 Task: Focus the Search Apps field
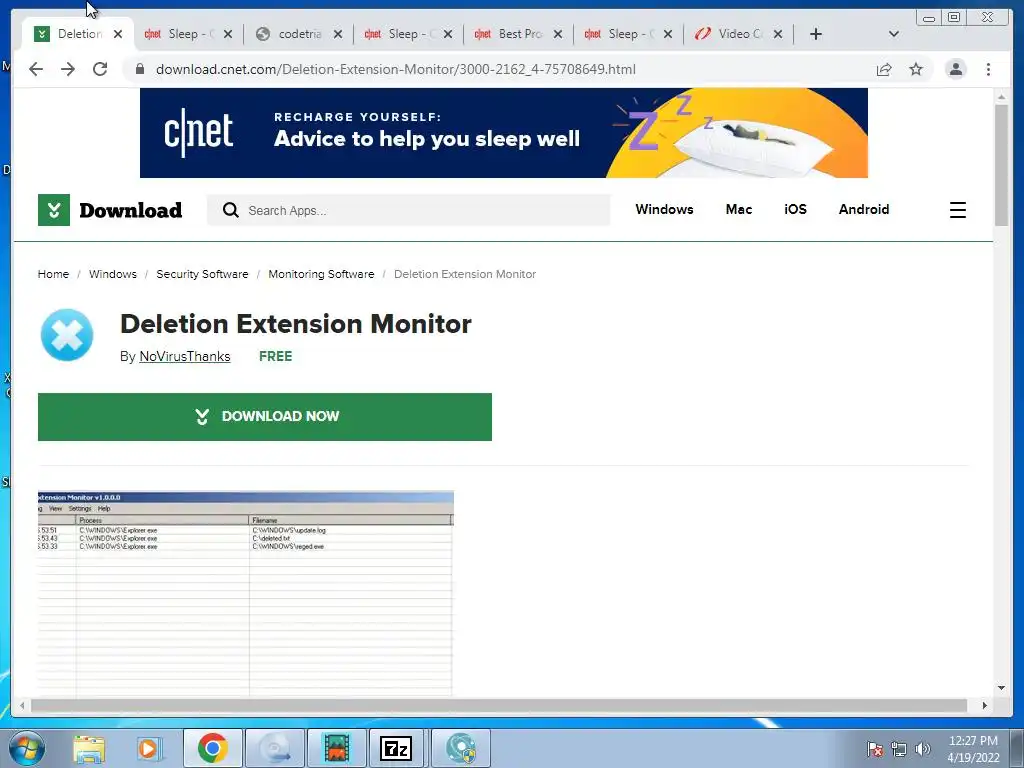pos(408,210)
